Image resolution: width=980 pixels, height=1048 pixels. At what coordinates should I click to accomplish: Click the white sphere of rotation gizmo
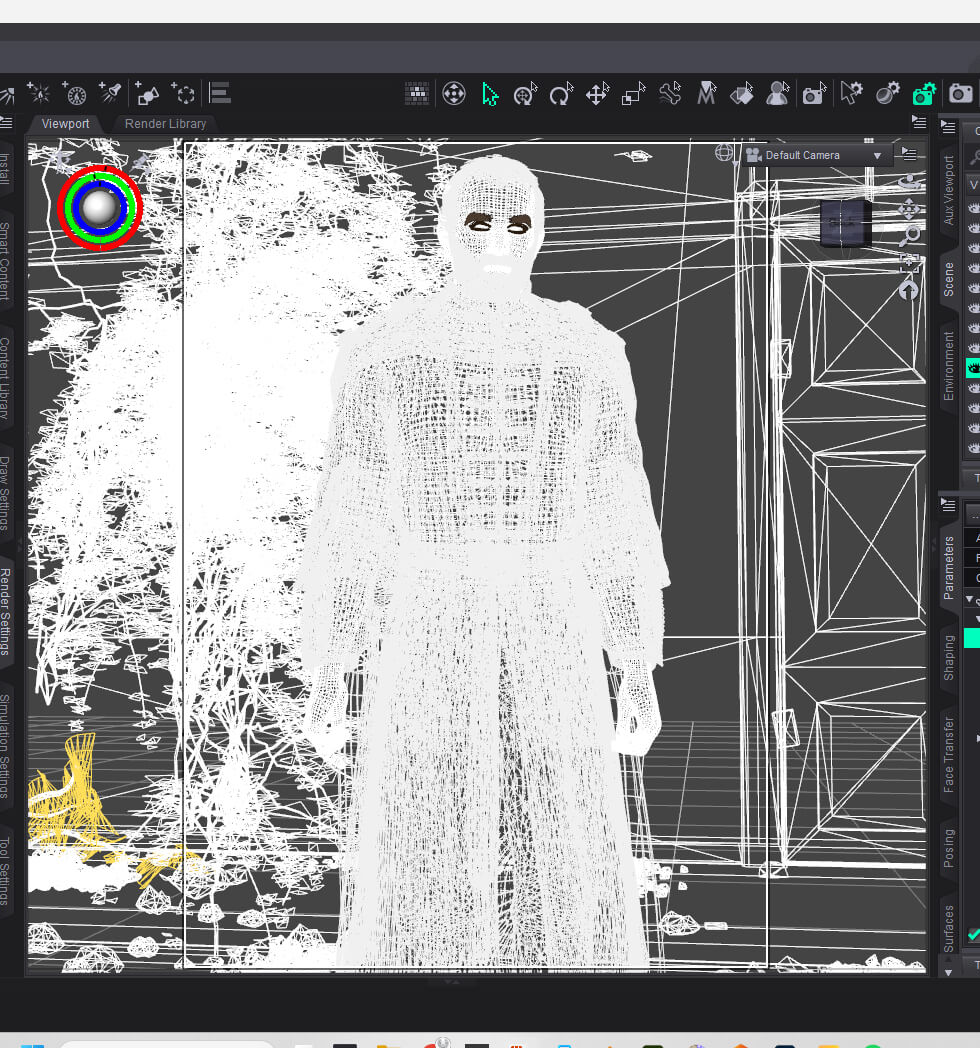tap(99, 207)
